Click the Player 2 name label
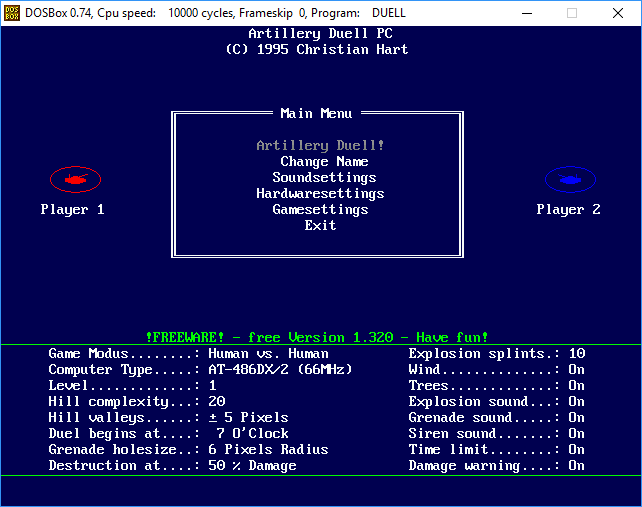Viewport: 642px width, 507px height. coord(568,209)
